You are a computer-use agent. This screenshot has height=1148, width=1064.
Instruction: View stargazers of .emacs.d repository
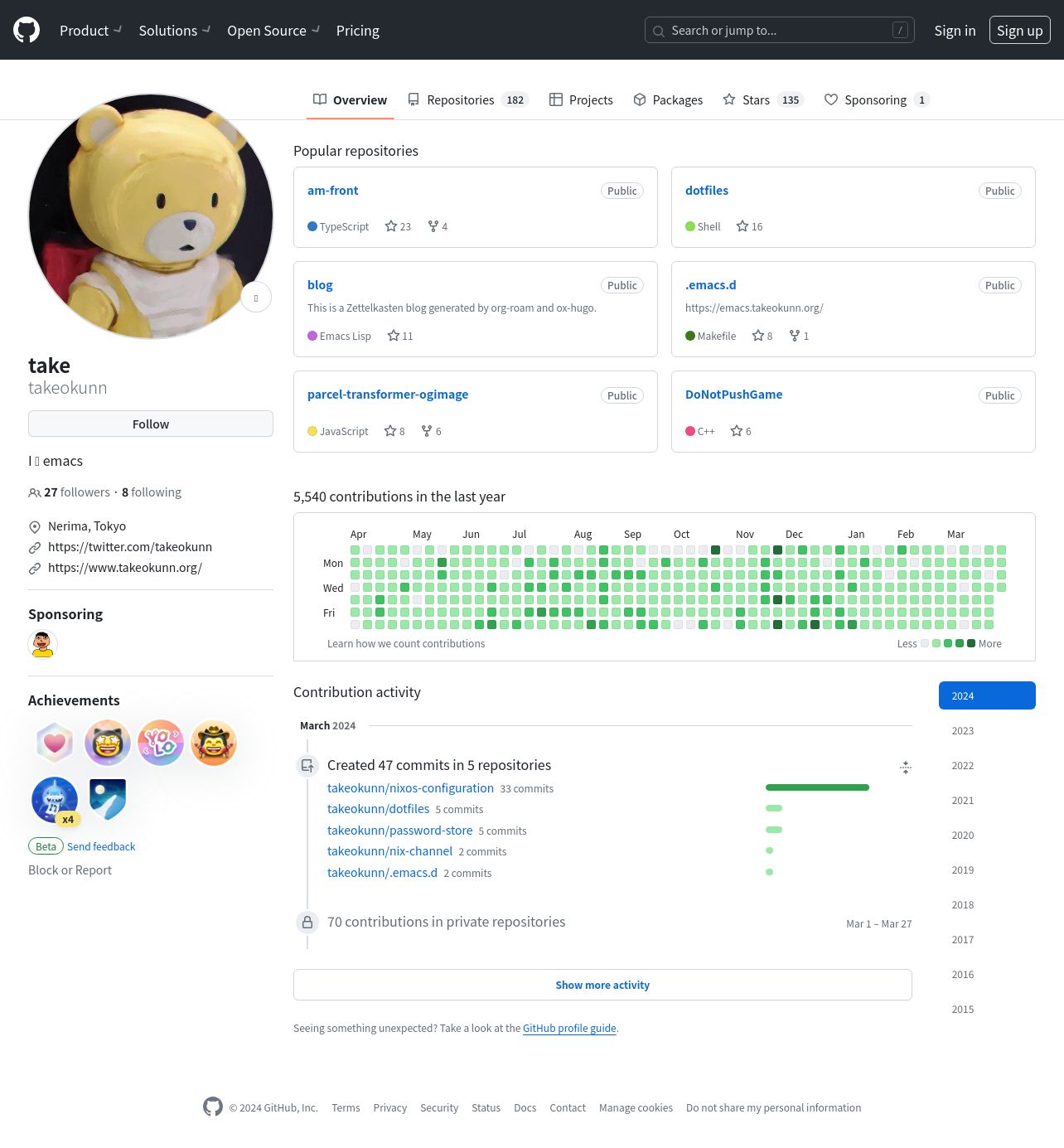(762, 336)
